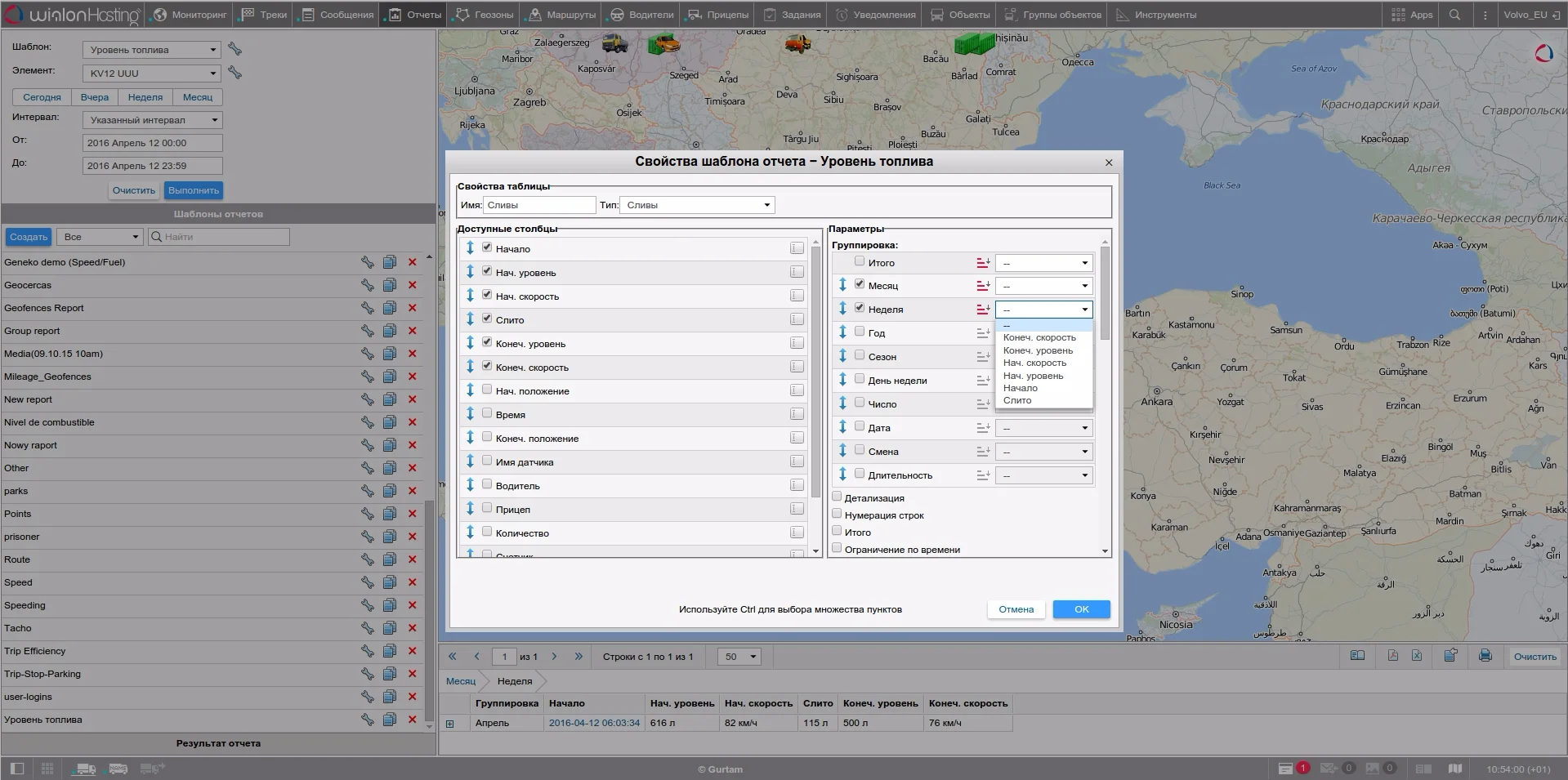The height and width of the screenshot is (780, 1568).
Task: Open the Тип table type dropdown
Action: (x=697, y=205)
